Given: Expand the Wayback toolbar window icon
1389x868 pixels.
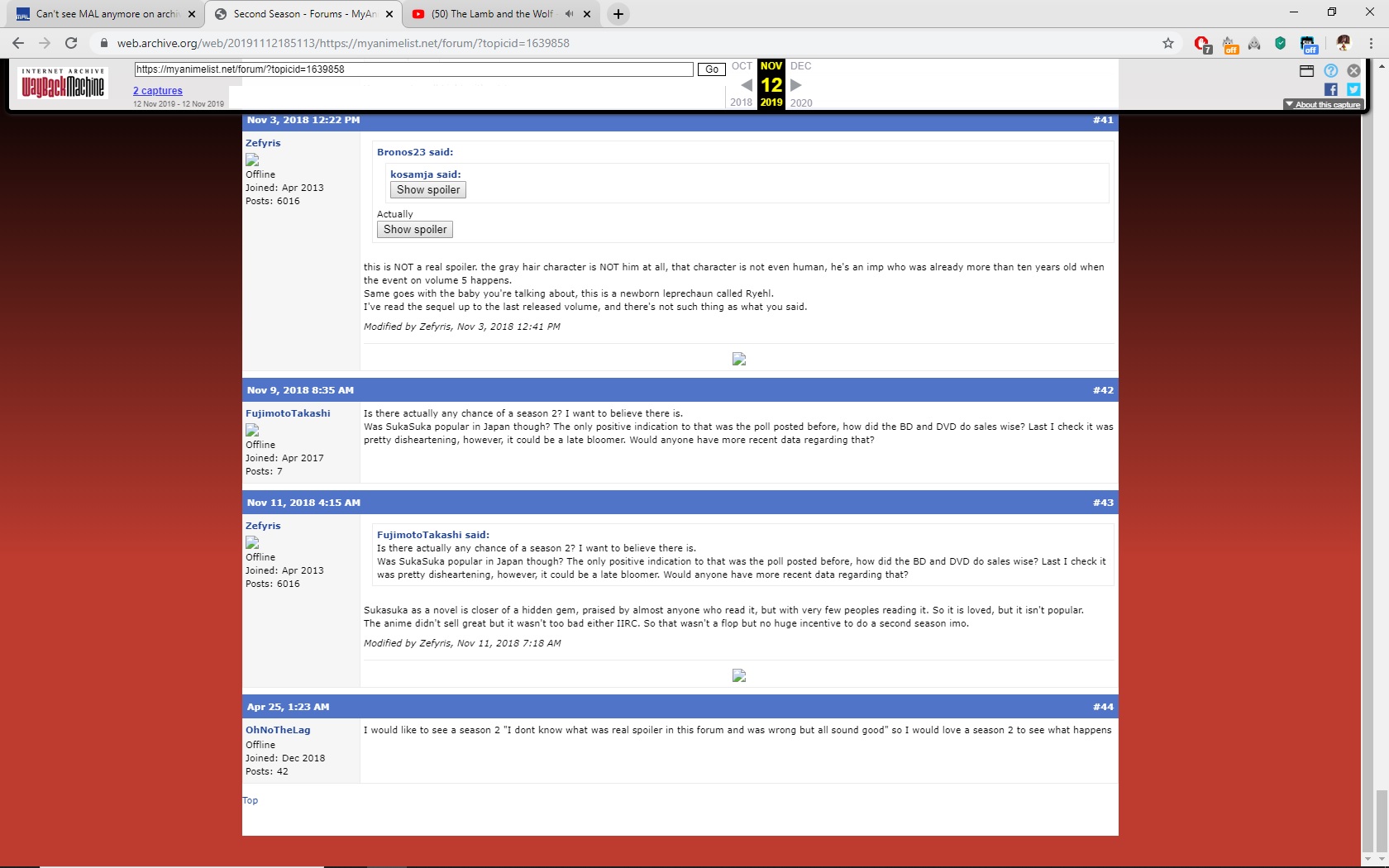Looking at the screenshot, I should point(1306,71).
